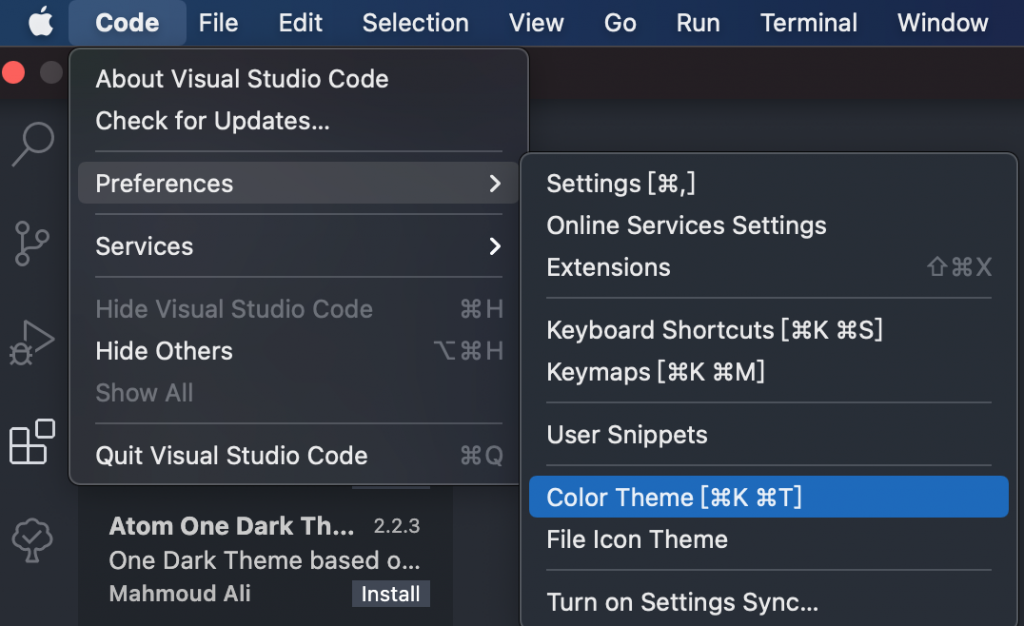The width and height of the screenshot is (1024, 626).
Task: Click the Code menu in the menu bar
Action: pyautogui.click(x=127, y=23)
